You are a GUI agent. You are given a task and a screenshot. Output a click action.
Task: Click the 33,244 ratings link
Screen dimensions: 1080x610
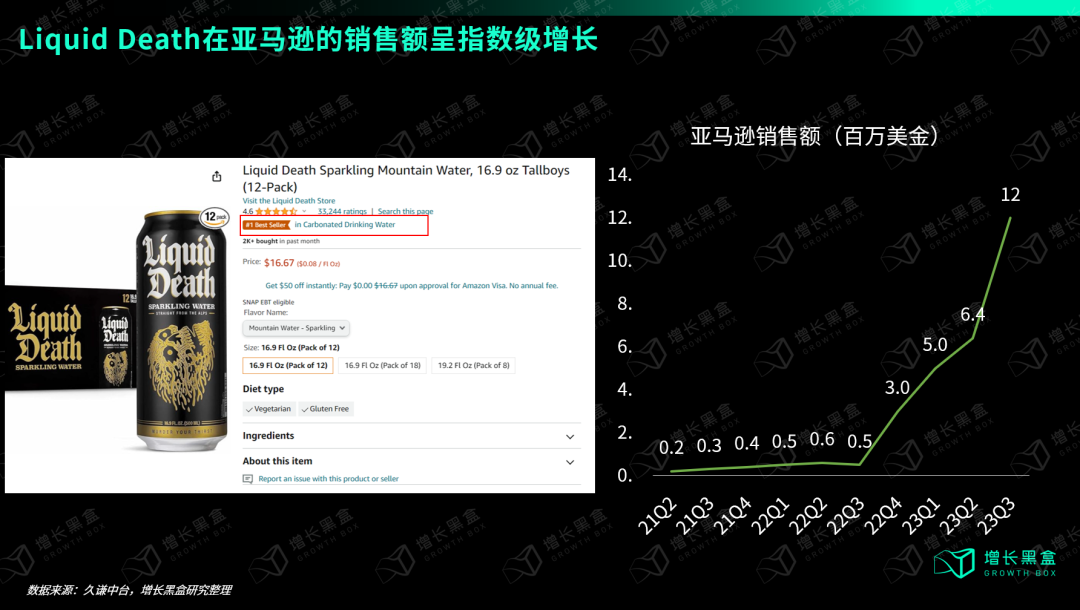[x=341, y=212]
